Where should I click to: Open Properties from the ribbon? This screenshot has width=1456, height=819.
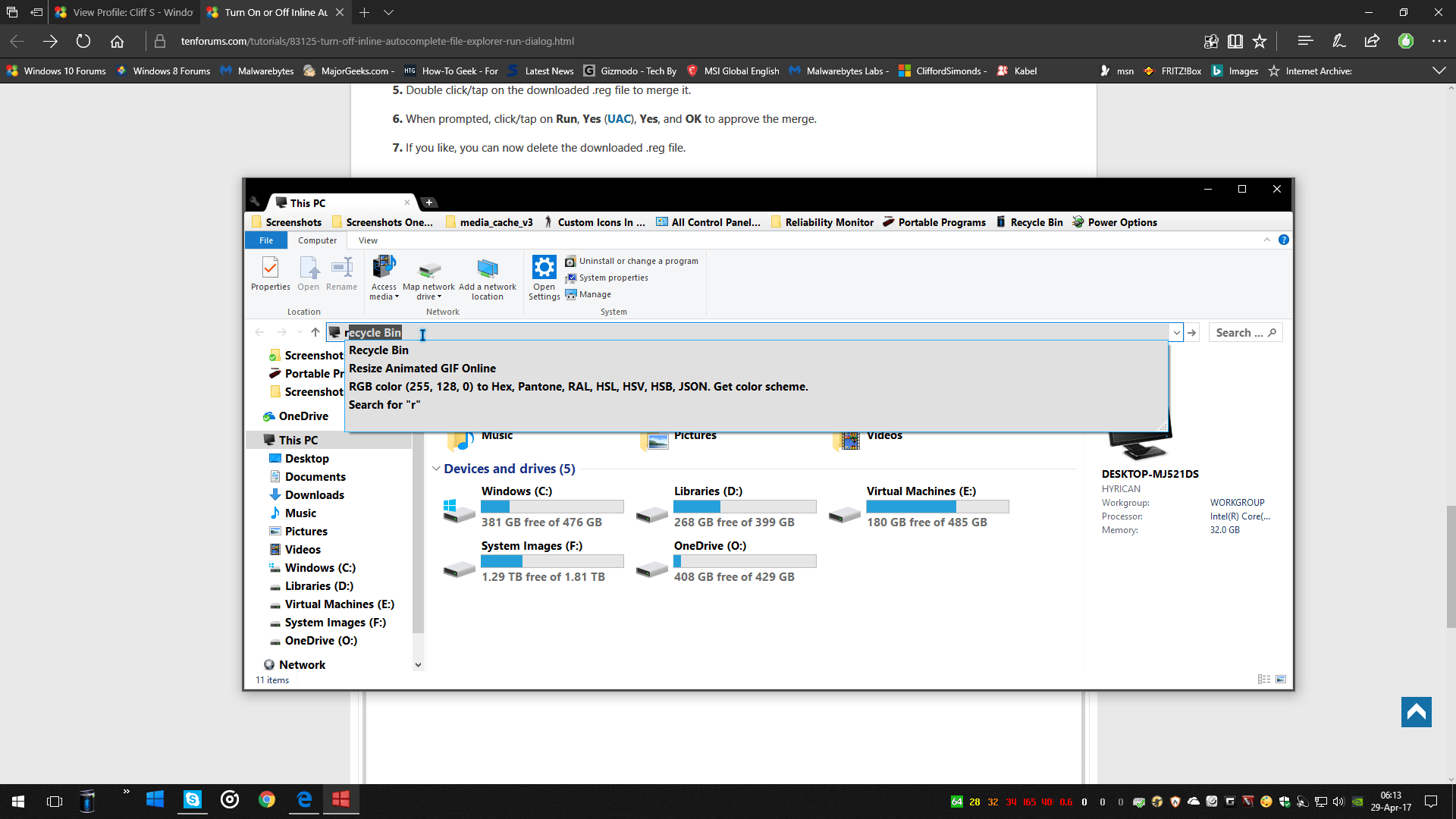click(270, 275)
